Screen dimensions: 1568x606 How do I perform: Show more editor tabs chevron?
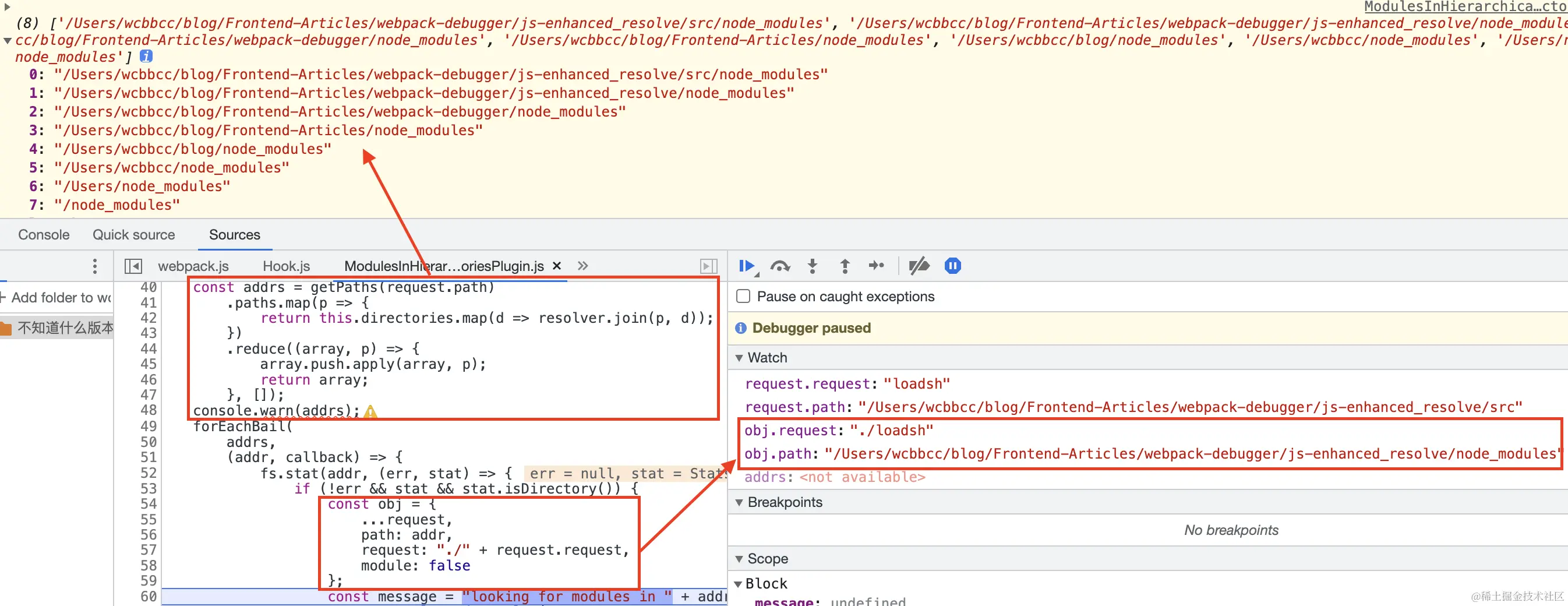582,266
